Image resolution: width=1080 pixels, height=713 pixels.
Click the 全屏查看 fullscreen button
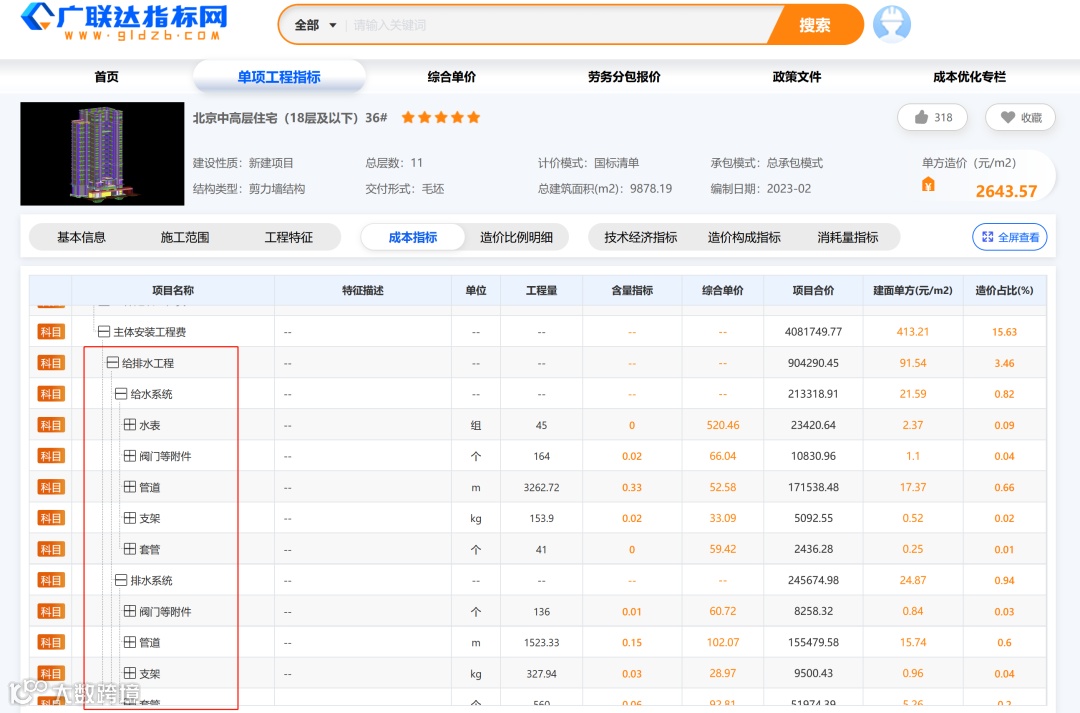point(1010,237)
